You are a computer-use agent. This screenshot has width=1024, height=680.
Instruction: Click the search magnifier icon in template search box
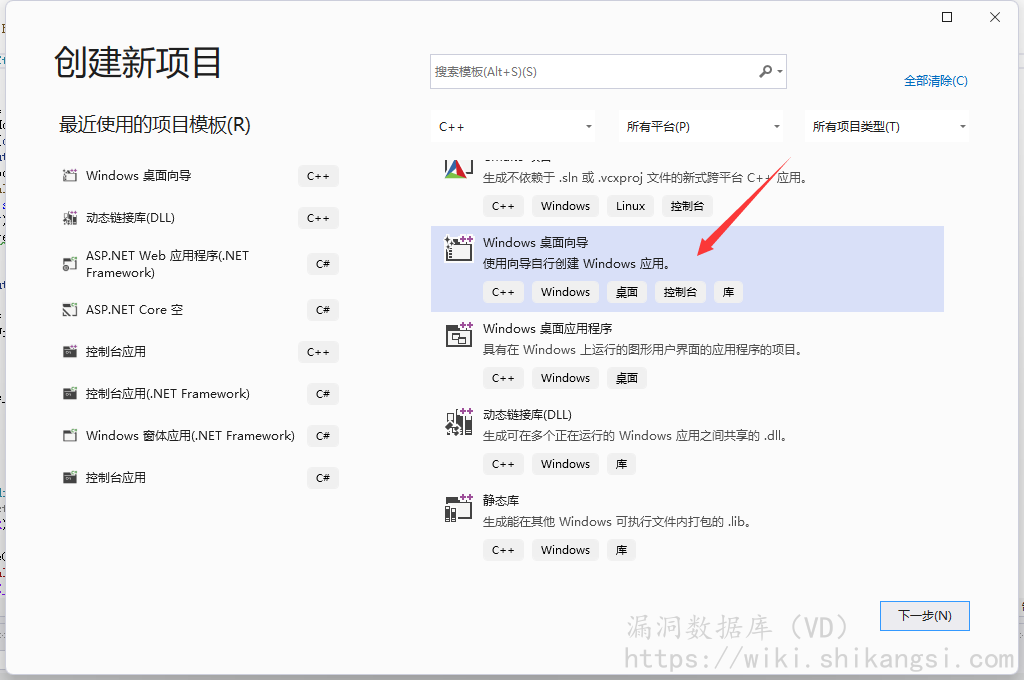pos(766,72)
